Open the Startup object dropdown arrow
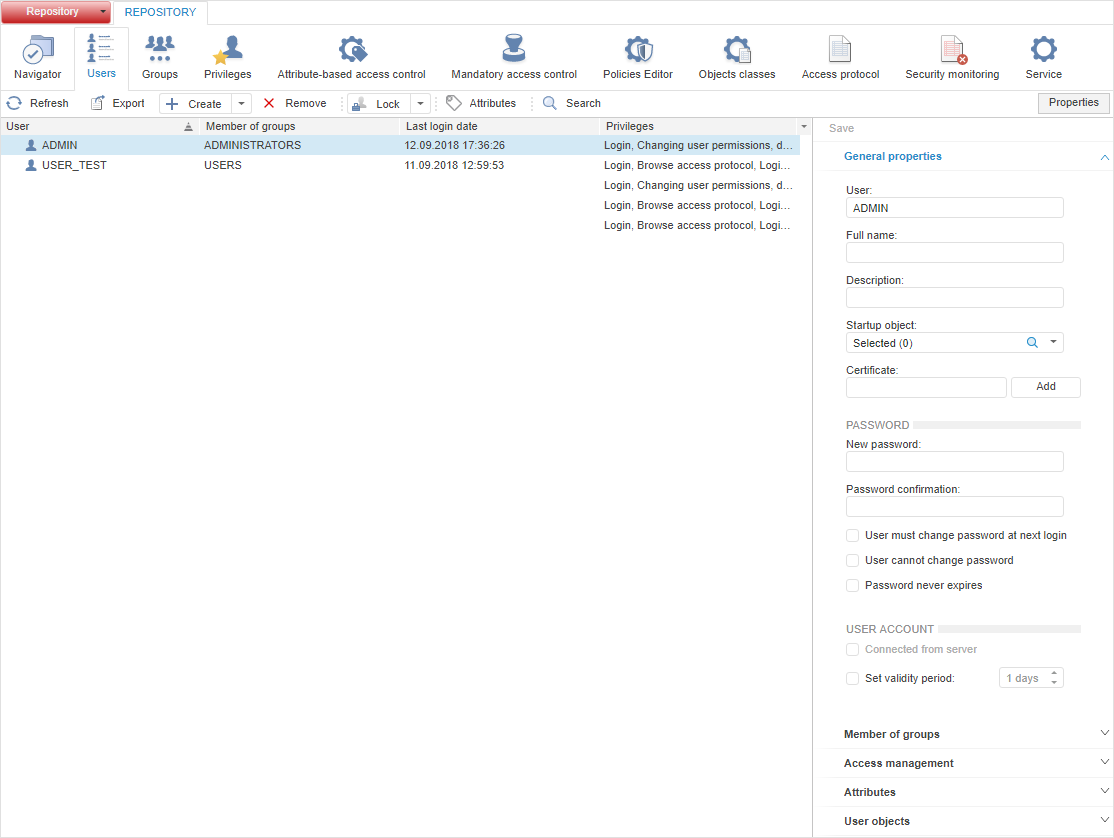 (1053, 343)
